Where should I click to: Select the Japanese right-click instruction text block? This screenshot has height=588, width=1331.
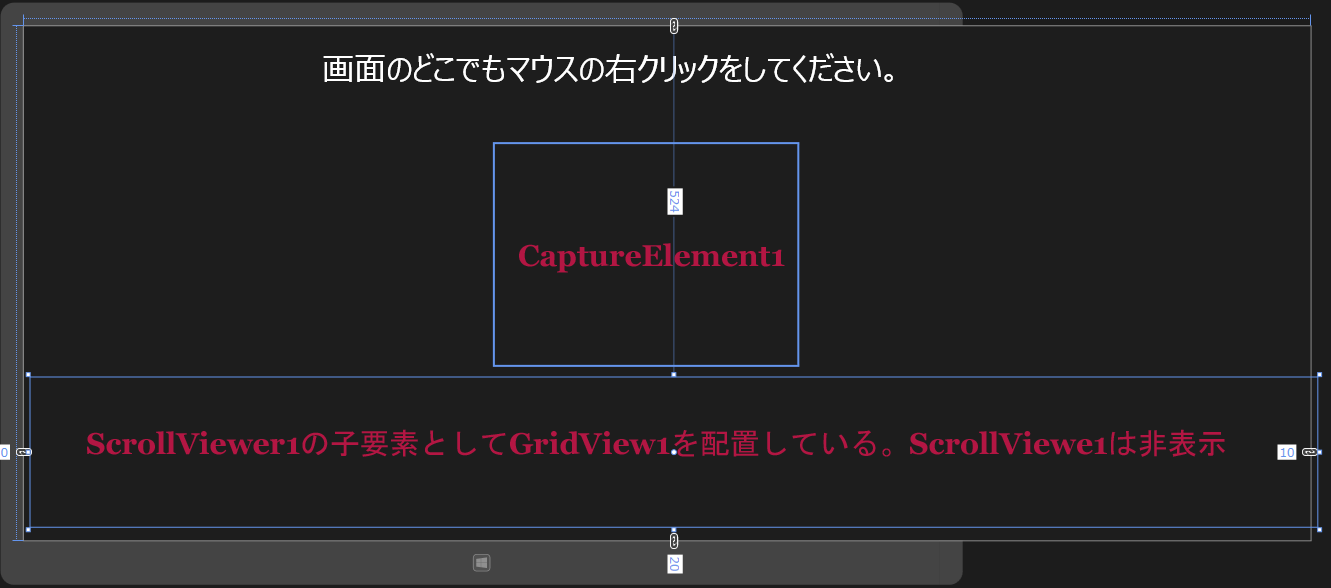tap(608, 70)
